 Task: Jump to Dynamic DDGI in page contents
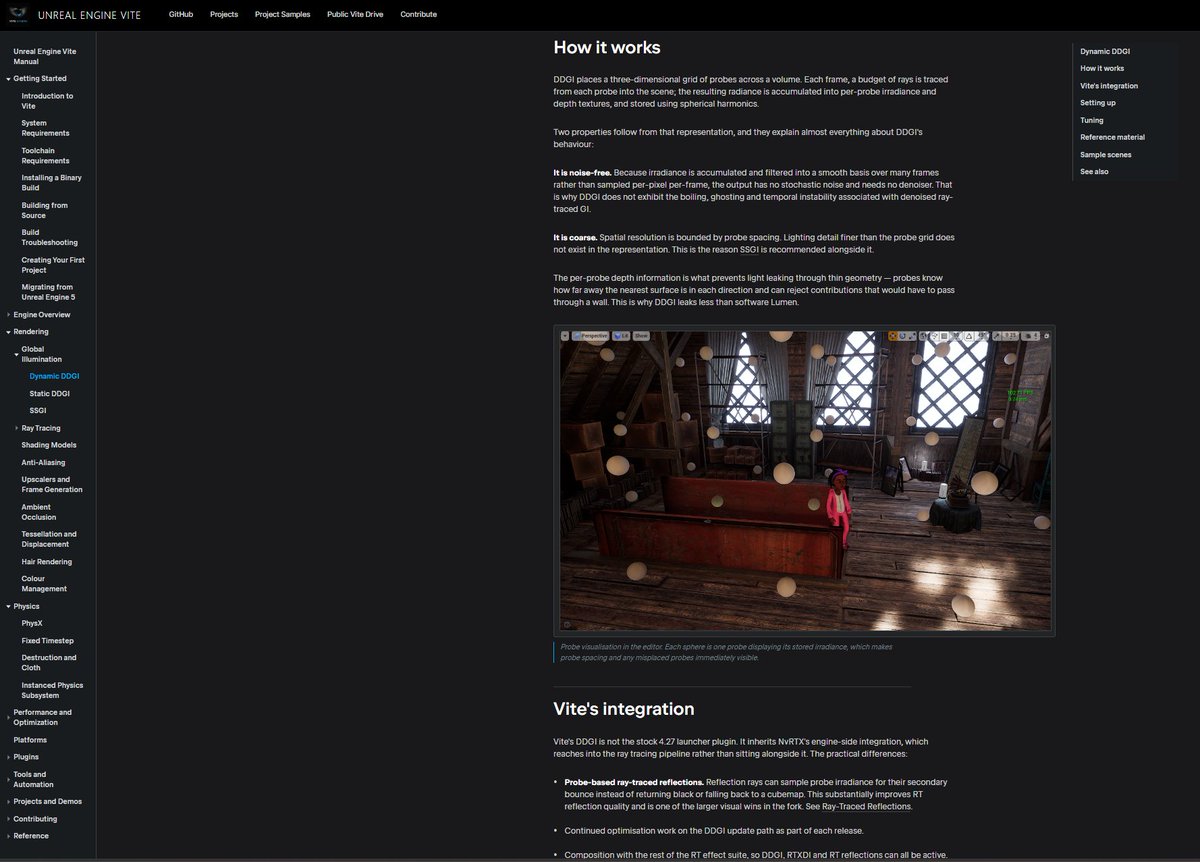coord(1105,51)
